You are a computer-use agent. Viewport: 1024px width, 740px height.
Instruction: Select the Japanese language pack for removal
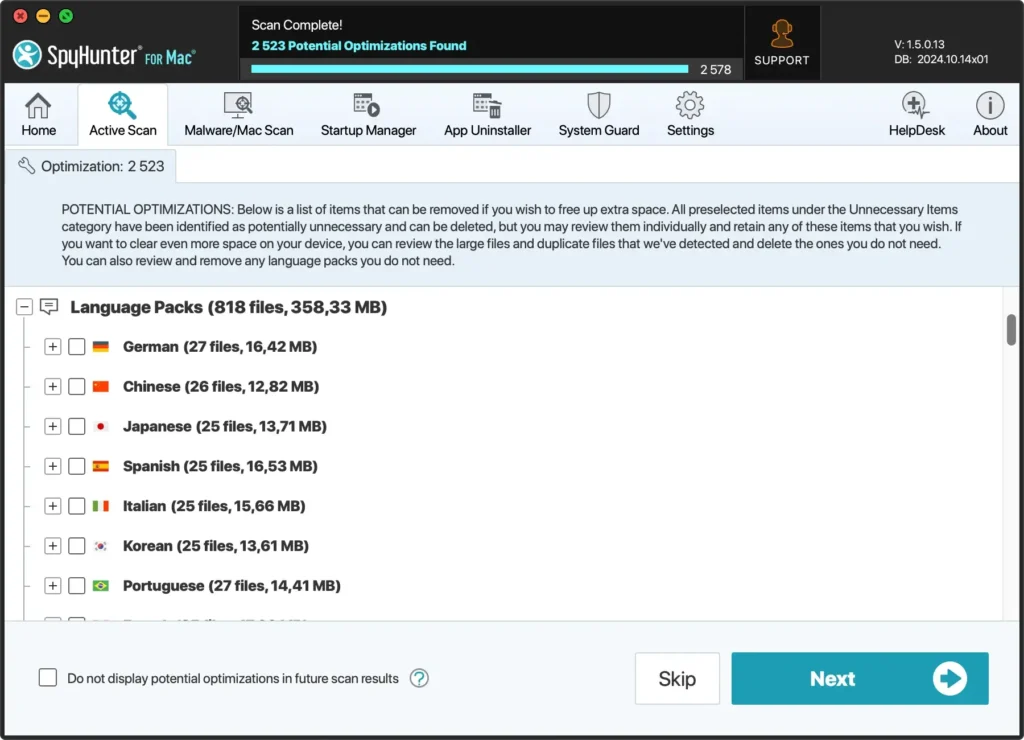click(x=77, y=426)
